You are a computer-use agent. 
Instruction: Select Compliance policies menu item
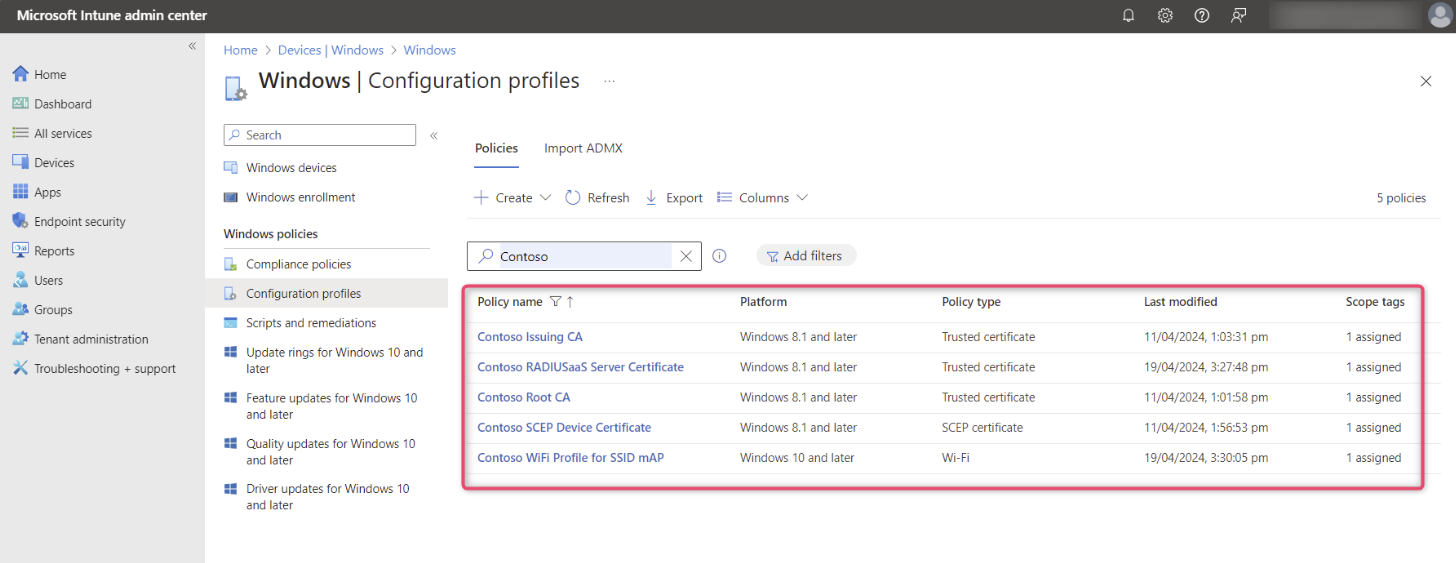298,264
